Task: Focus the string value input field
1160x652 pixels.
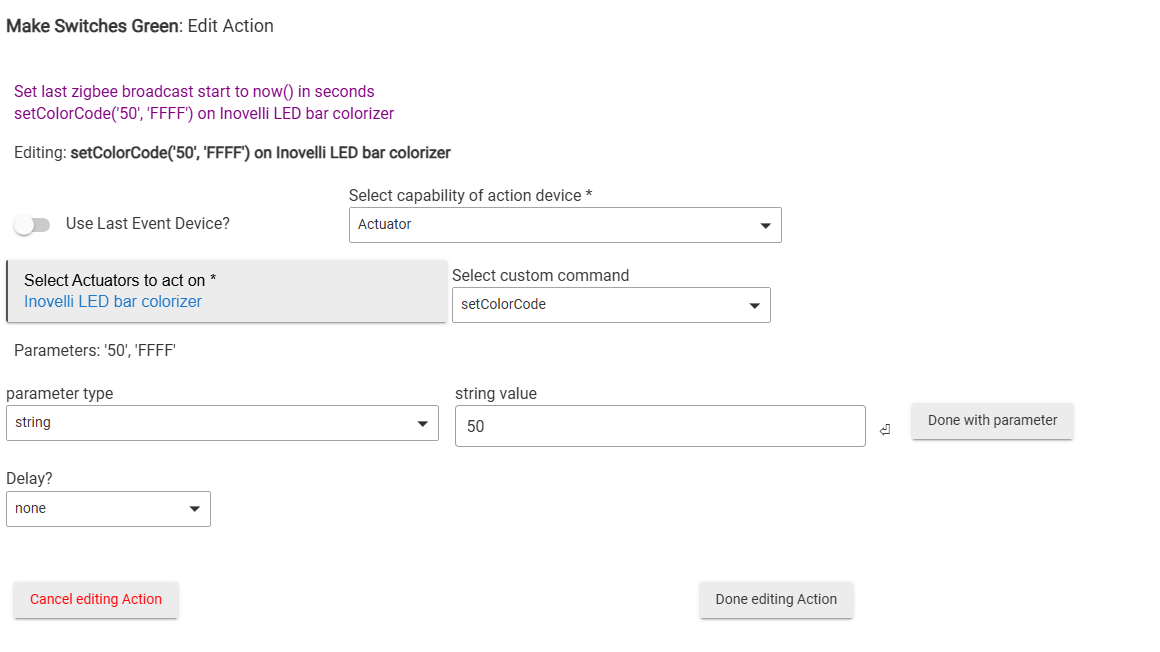Action: coord(660,426)
